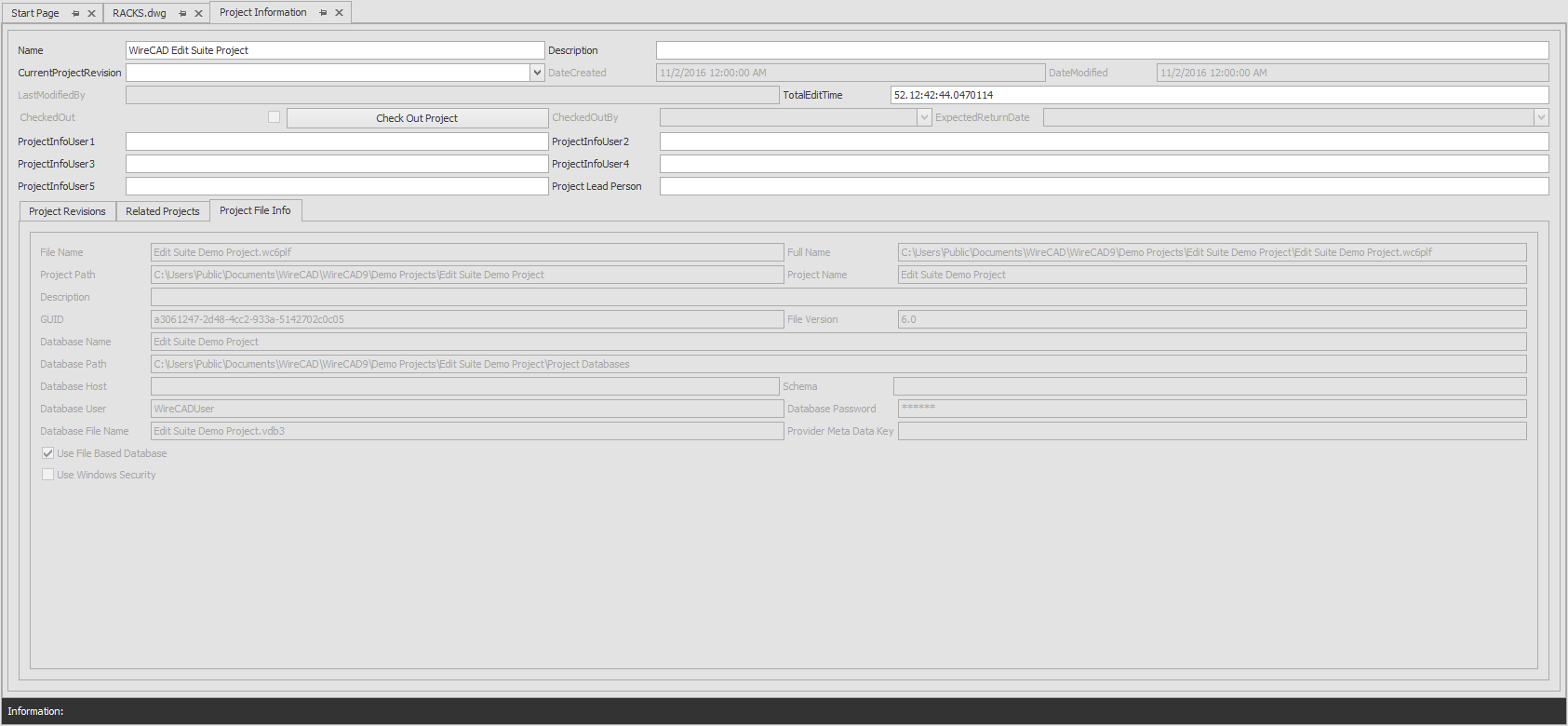Click the Project Lead Person field

[1105, 186]
